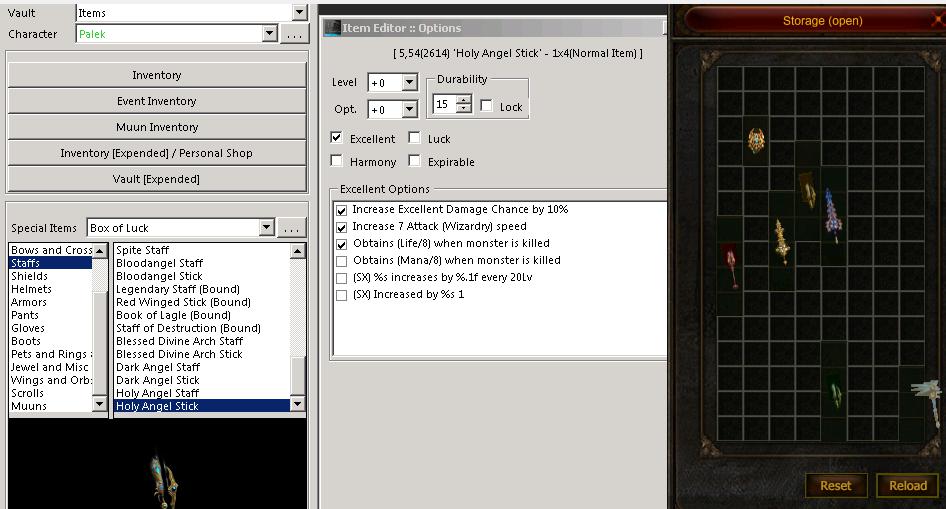Open the Special Items Box of Luck dropdown
The height and width of the screenshot is (509, 946).
pos(267,227)
